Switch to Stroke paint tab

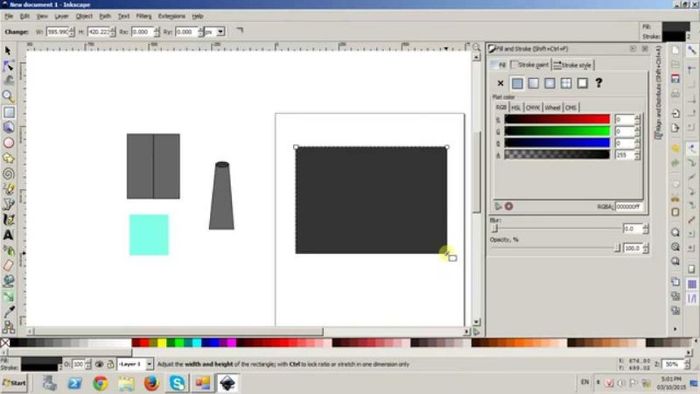530,65
